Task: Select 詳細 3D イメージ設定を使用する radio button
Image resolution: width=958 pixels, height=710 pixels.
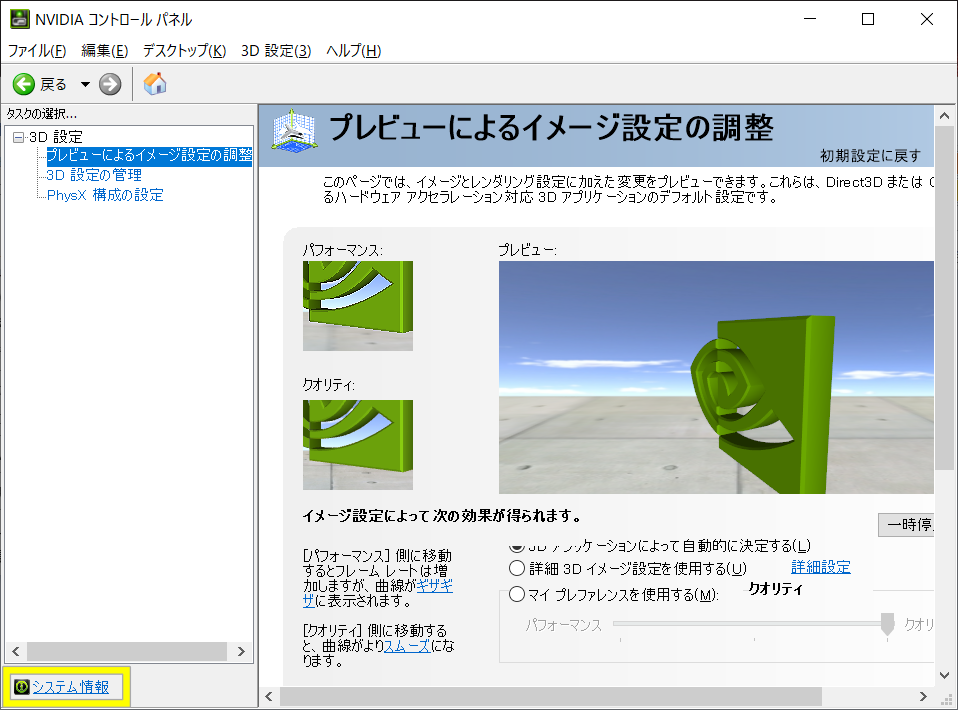Action: point(517,568)
